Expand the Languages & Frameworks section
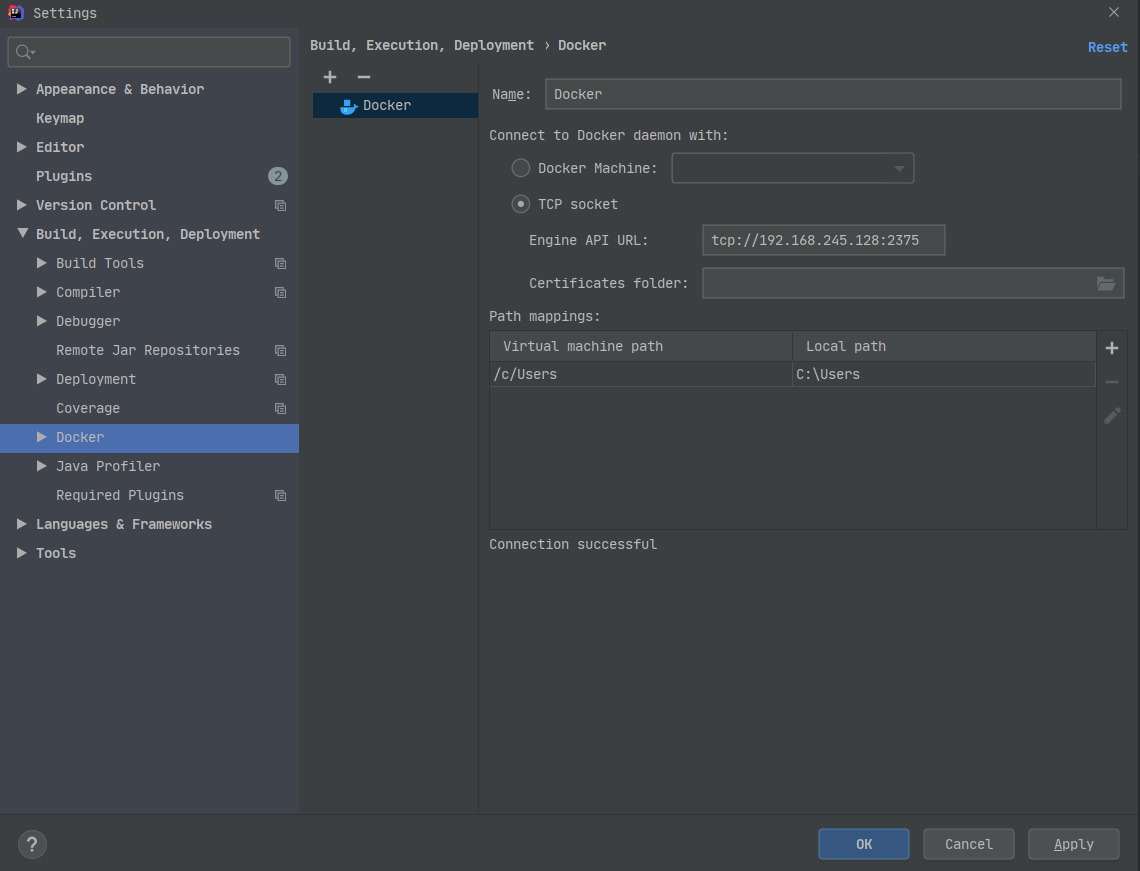The height and width of the screenshot is (871, 1140). click(x=22, y=524)
